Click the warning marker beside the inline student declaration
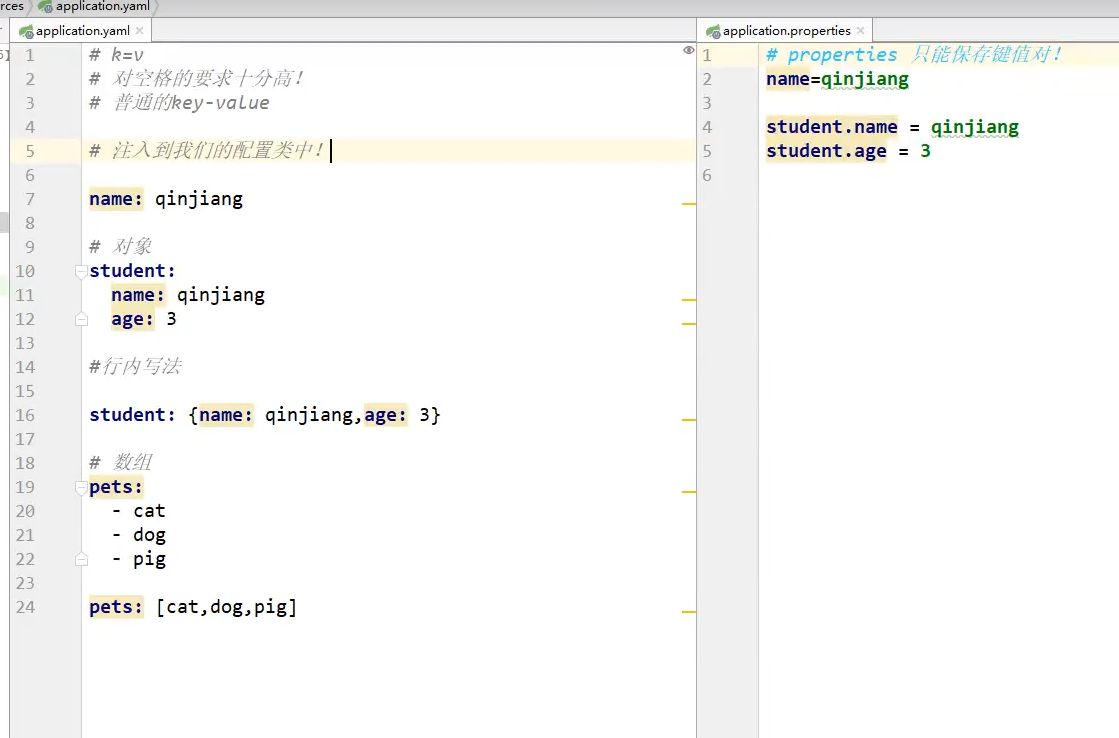The height and width of the screenshot is (738, 1119). 688,420
